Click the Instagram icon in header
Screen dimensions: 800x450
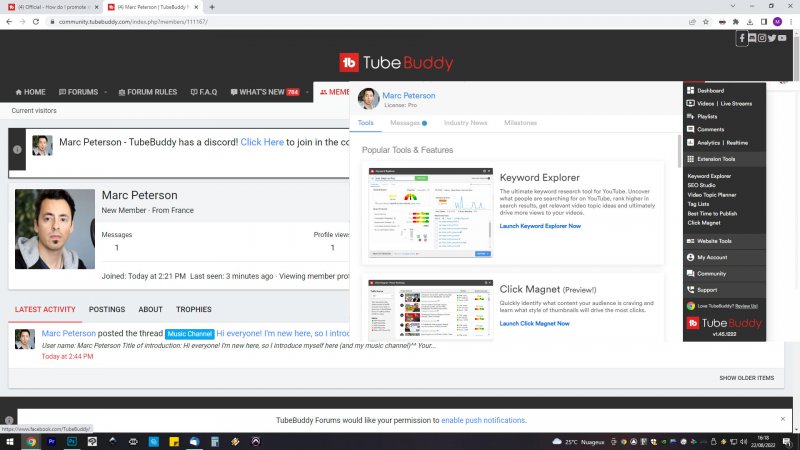point(762,38)
